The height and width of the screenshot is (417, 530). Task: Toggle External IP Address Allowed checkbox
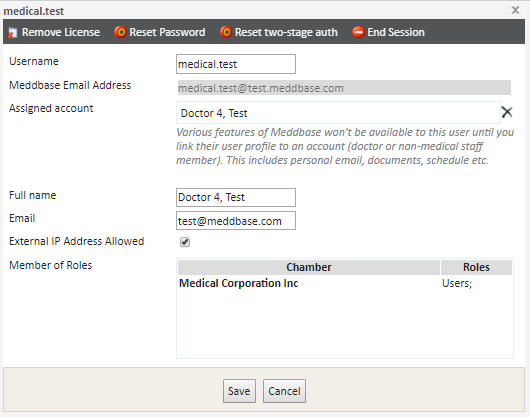click(185, 242)
